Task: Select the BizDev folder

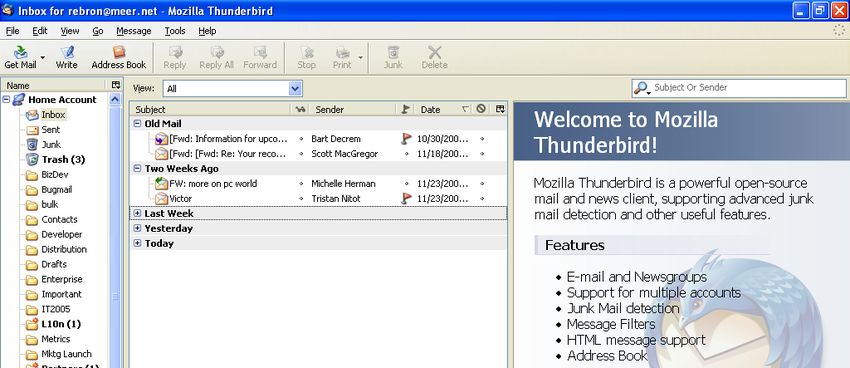Action: pyautogui.click(x=55, y=175)
